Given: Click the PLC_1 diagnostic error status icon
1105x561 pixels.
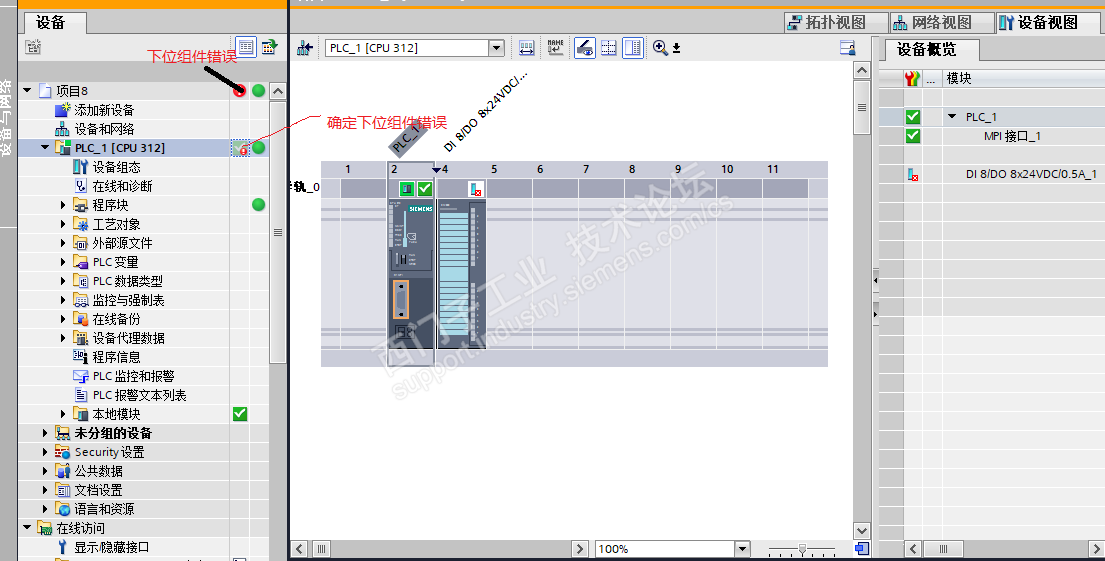Looking at the screenshot, I should pyautogui.click(x=240, y=148).
